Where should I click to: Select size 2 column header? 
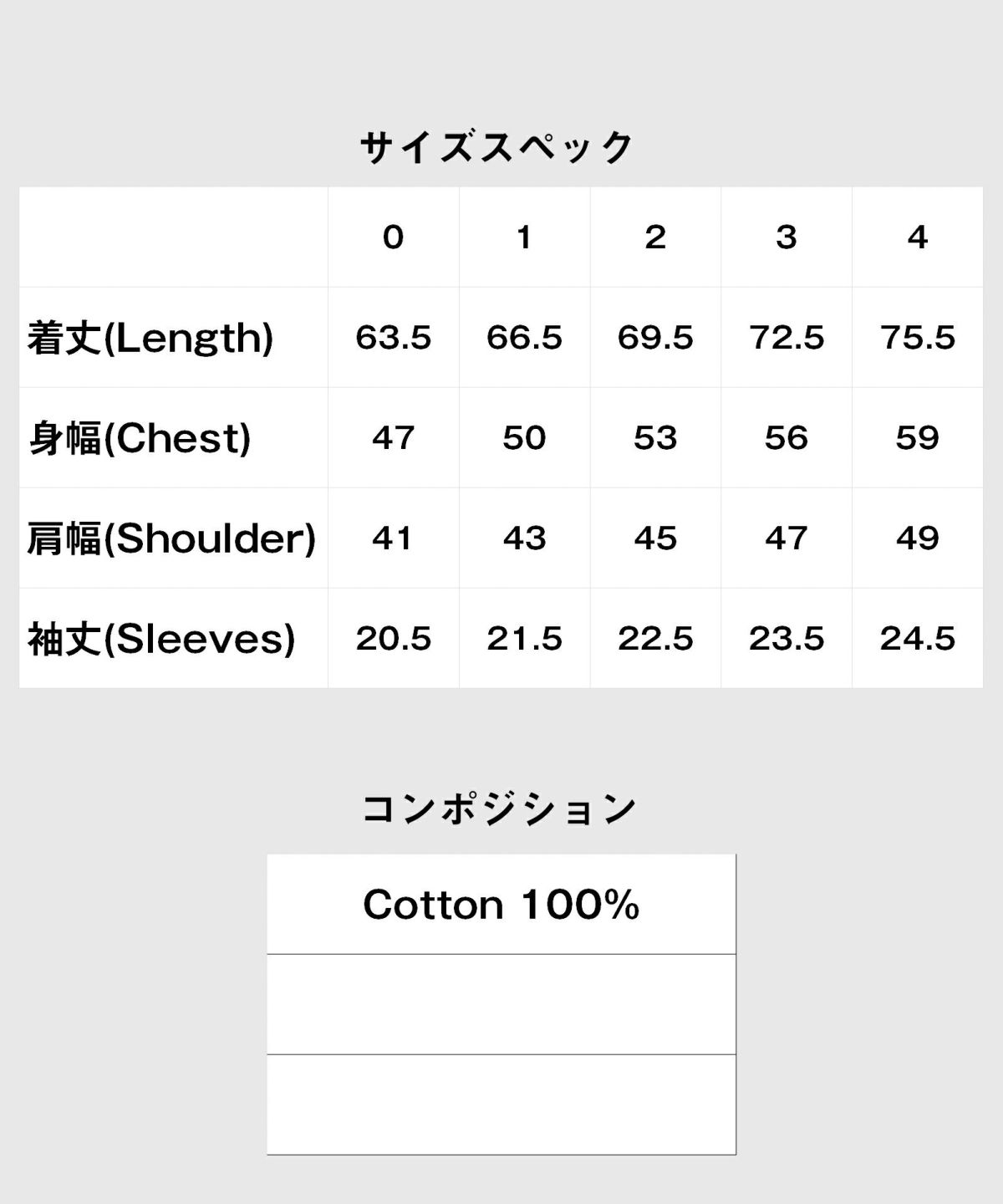coord(655,237)
